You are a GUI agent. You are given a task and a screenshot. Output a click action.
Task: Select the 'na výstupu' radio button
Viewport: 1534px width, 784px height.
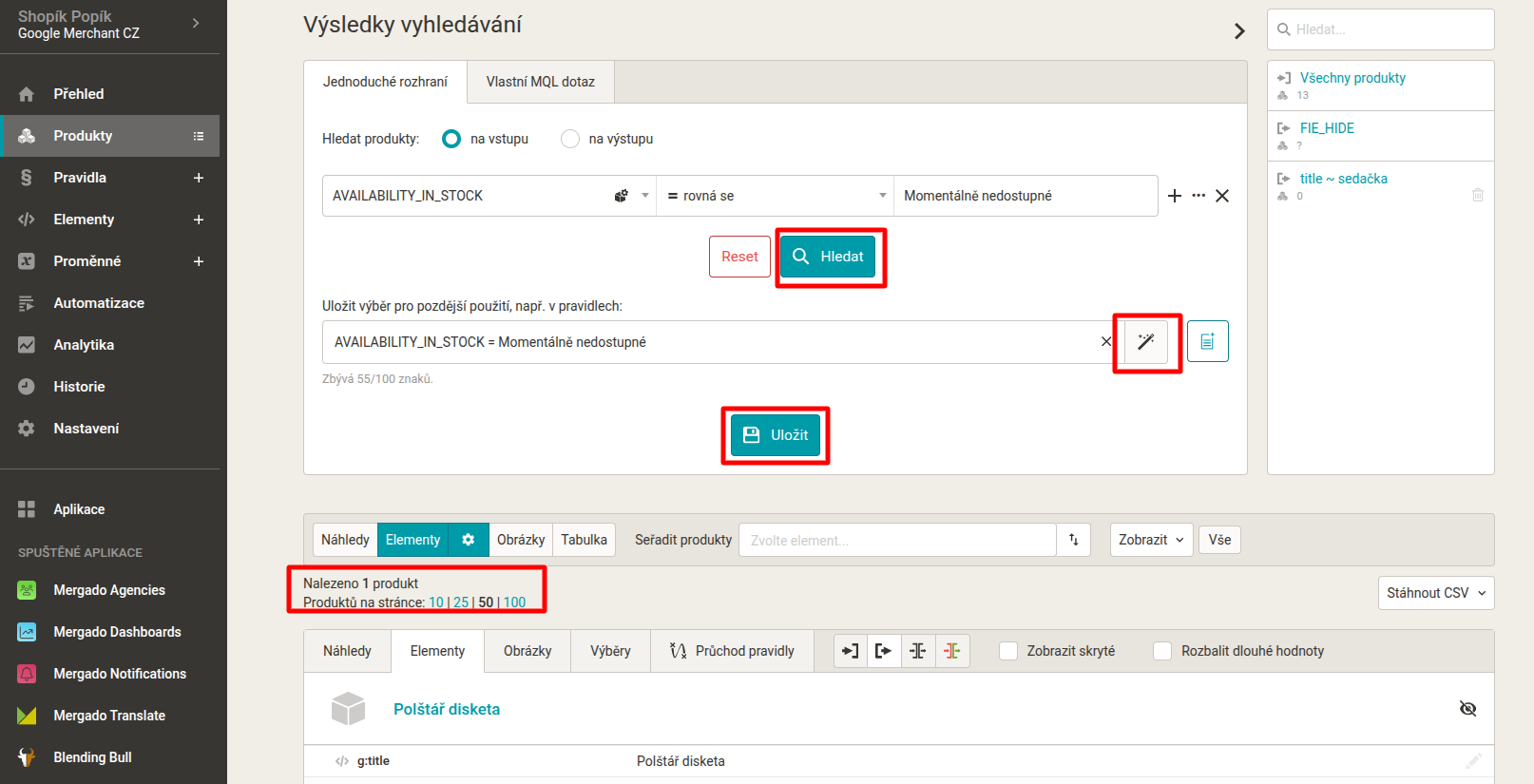tap(570, 139)
